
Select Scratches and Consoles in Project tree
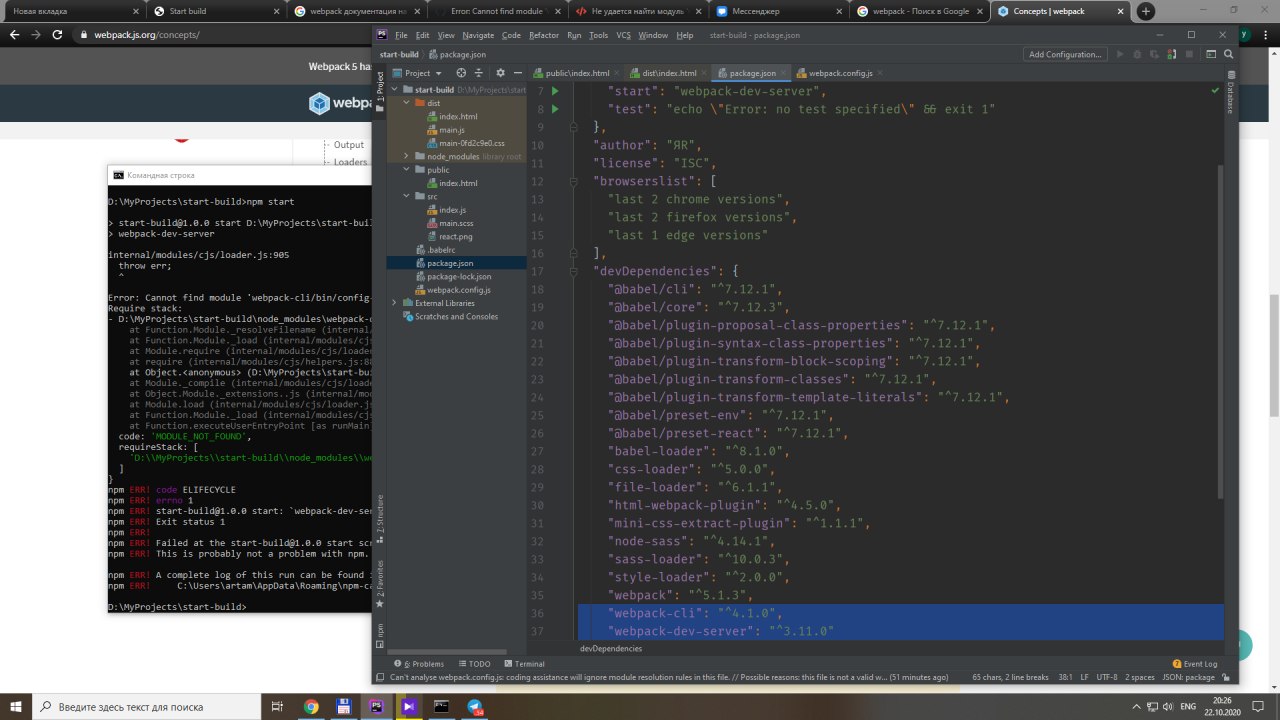coord(456,316)
